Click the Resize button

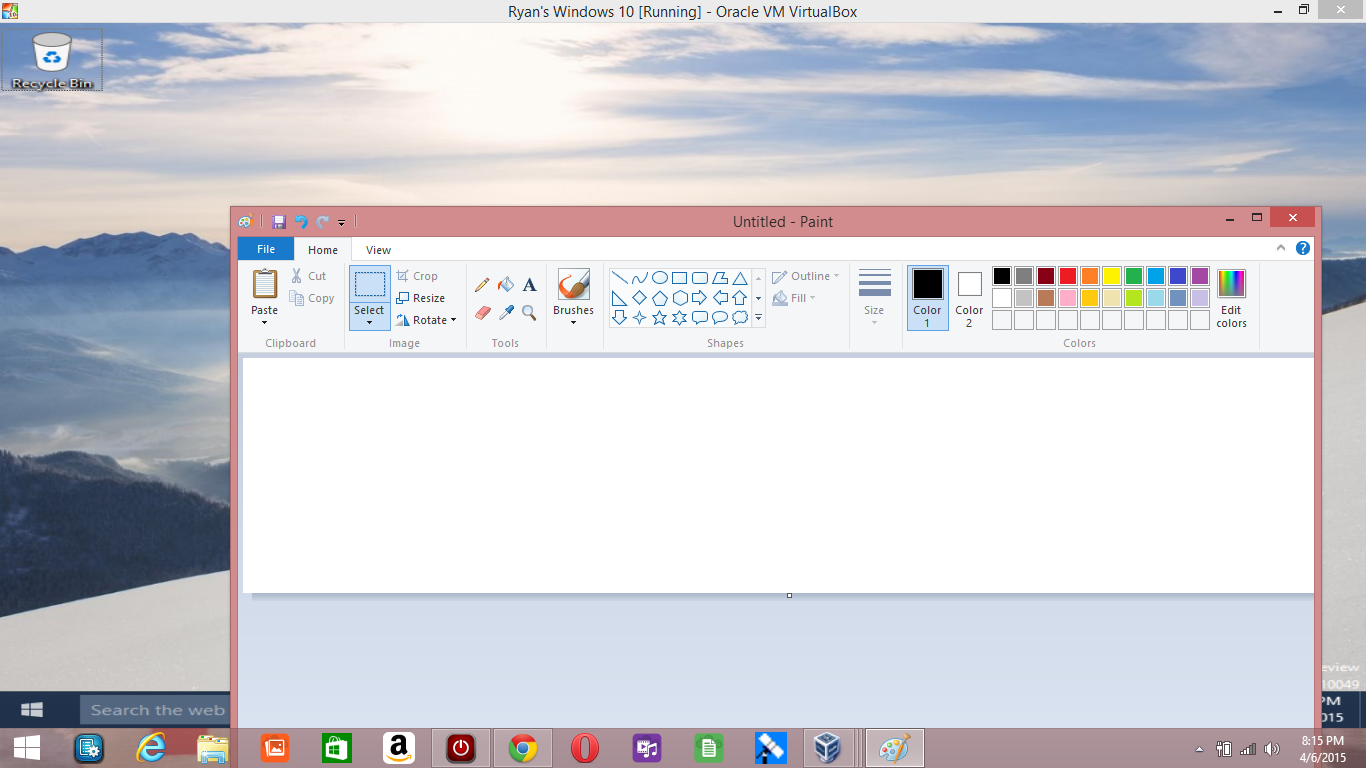(424, 297)
